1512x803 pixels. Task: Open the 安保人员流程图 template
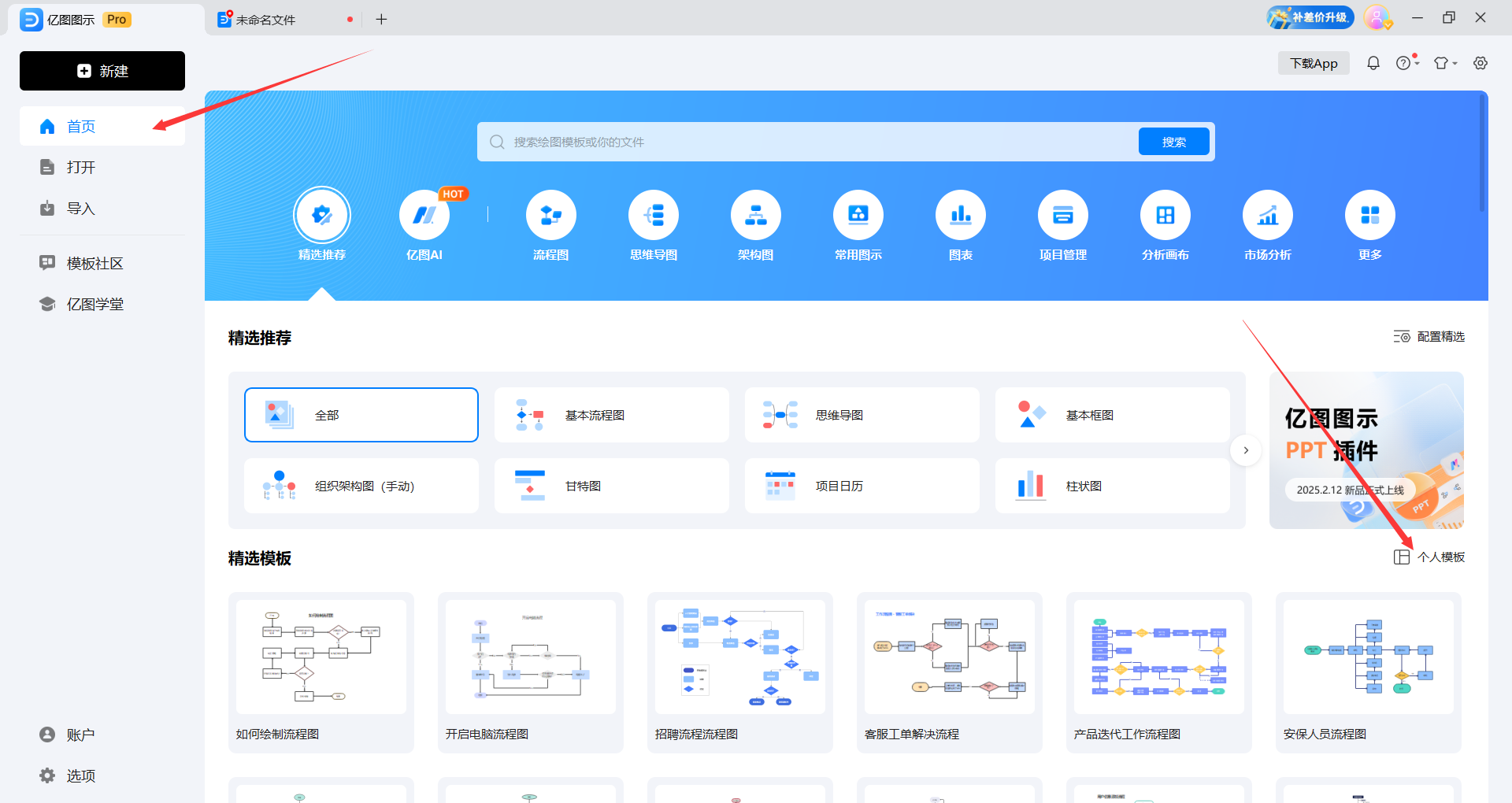pos(1369,672)
